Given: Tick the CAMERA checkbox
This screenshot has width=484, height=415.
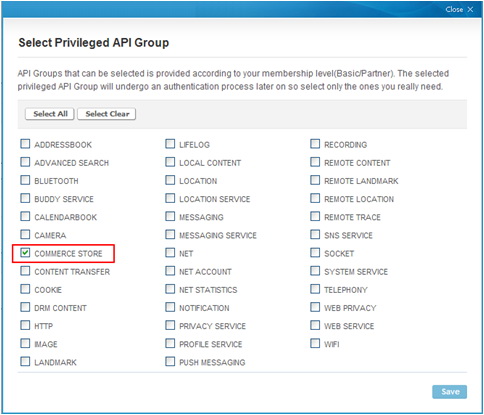Looking at the screenshot, I should [25, 235].
